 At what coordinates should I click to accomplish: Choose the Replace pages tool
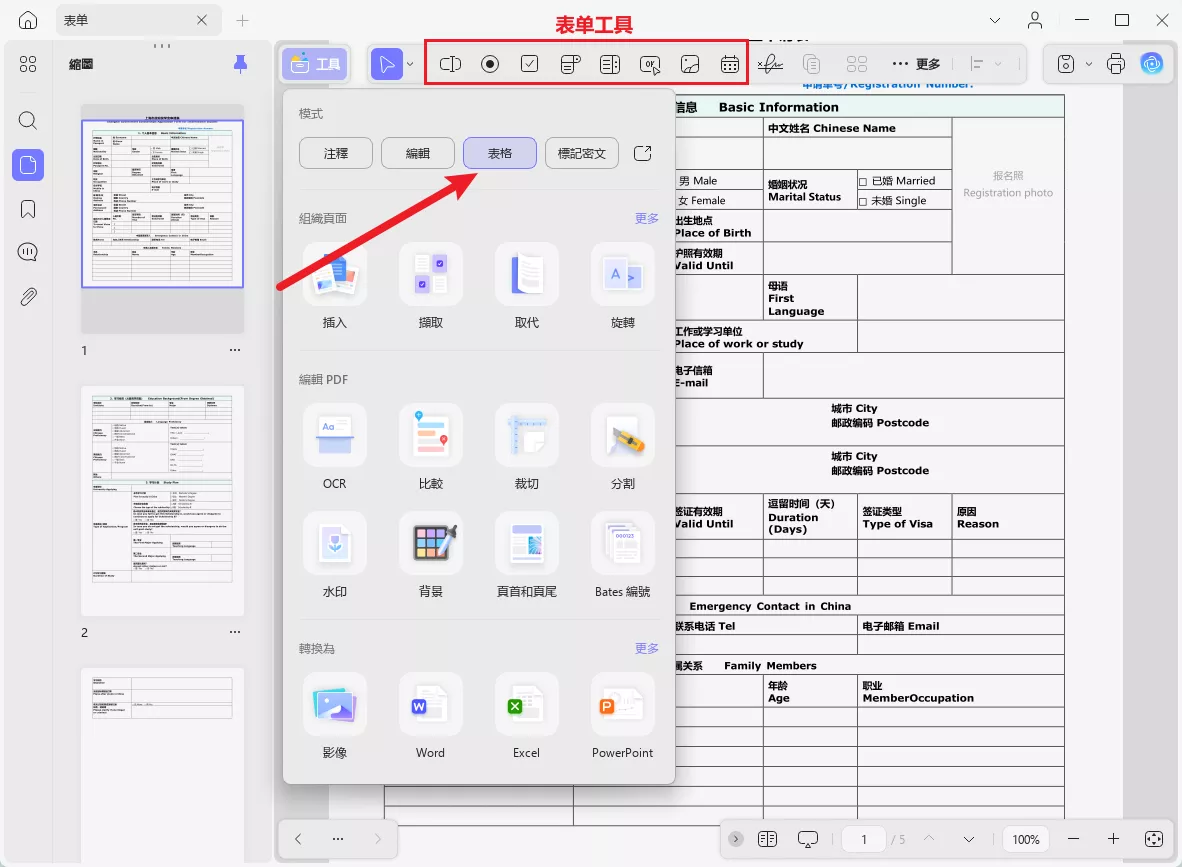click(x=526, y=287)
